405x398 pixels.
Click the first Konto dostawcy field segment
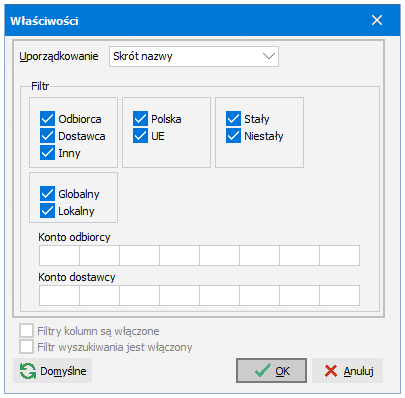59,295
